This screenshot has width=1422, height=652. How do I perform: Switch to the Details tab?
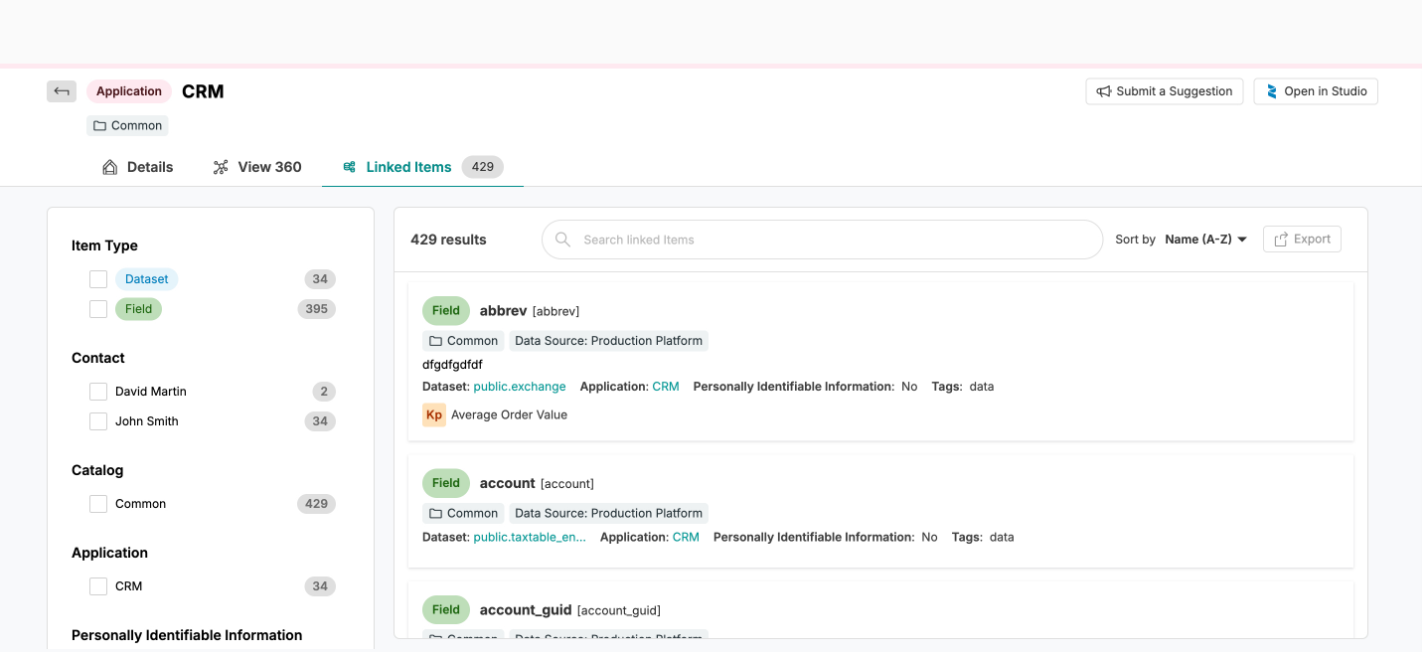138,167
